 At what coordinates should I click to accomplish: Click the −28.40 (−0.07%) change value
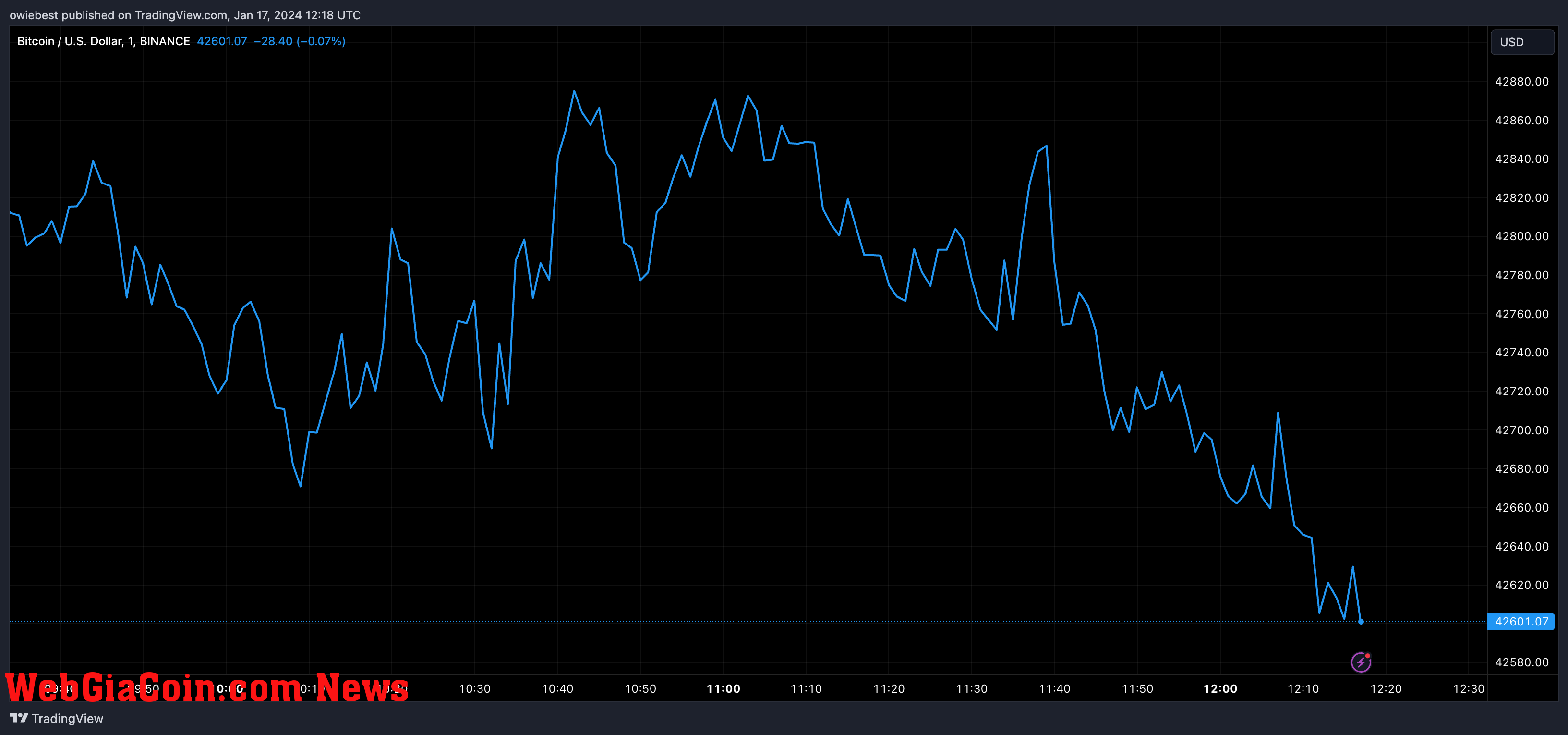(x=300, y=41)
